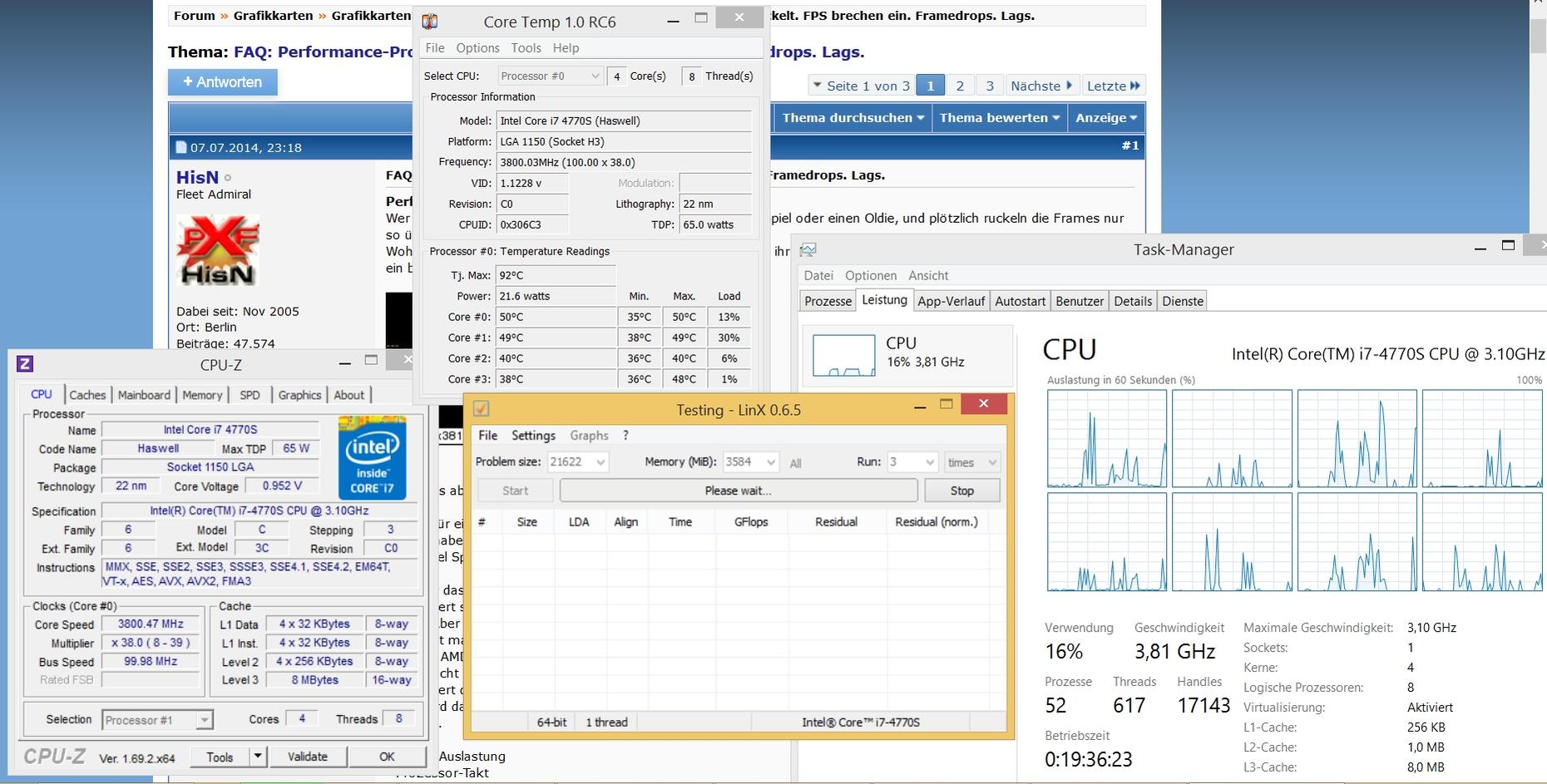Viewport: 1547px width, 784px height.
Task: Switch to the Caches tab in CPU-Z
Action: pyautogui.click(x=87, y=395)
